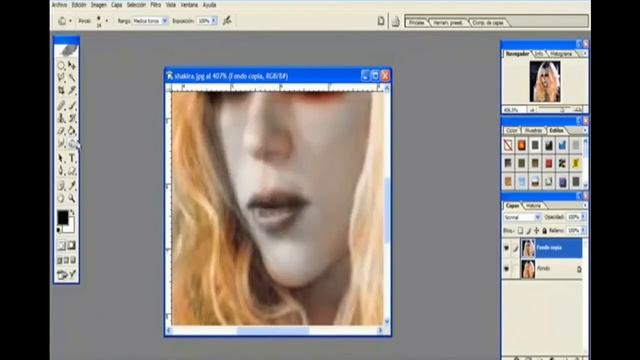Reset default foreground/background colors
640x360 pixels.
point(59,230)
